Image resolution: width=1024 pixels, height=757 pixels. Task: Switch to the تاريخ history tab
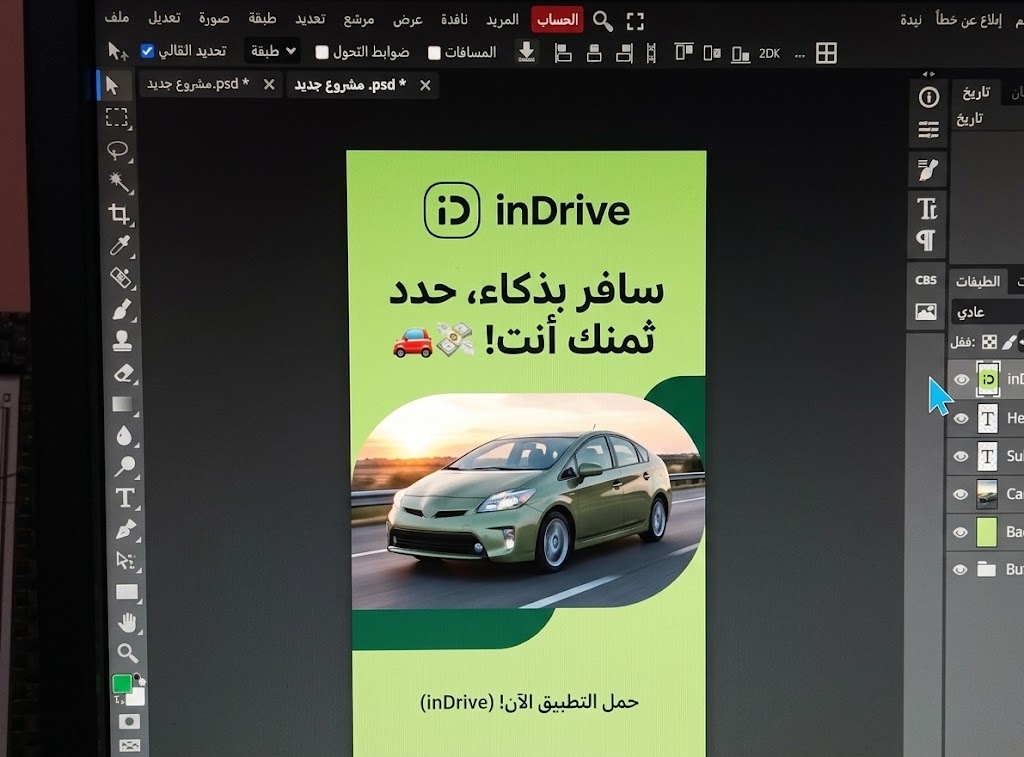(x=976, y=93)
